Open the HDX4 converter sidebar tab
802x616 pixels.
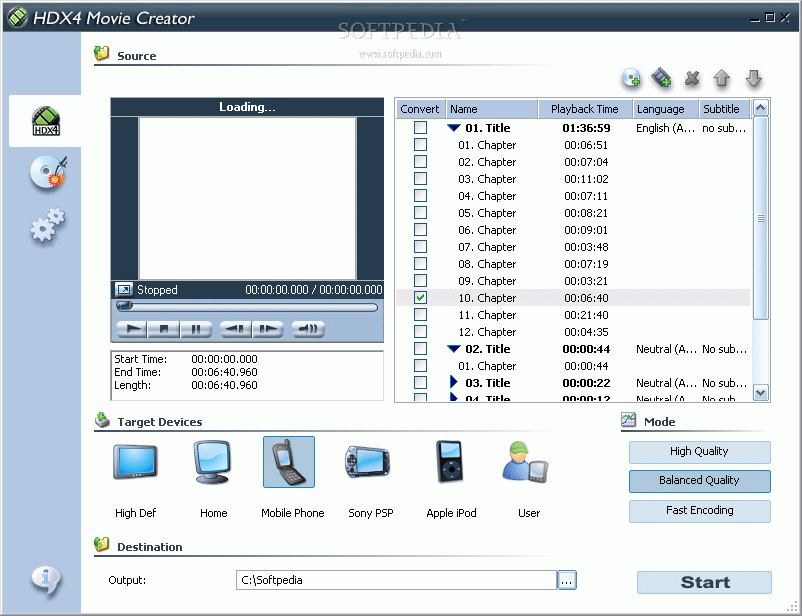45,121
